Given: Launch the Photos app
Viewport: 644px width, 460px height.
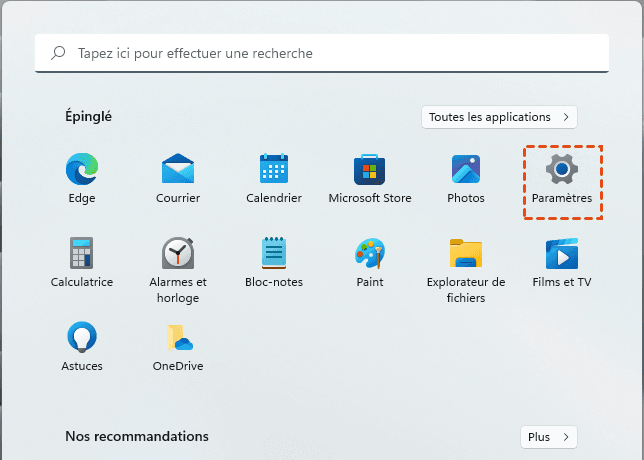Looking at the screenshot, I should point(466,170).
